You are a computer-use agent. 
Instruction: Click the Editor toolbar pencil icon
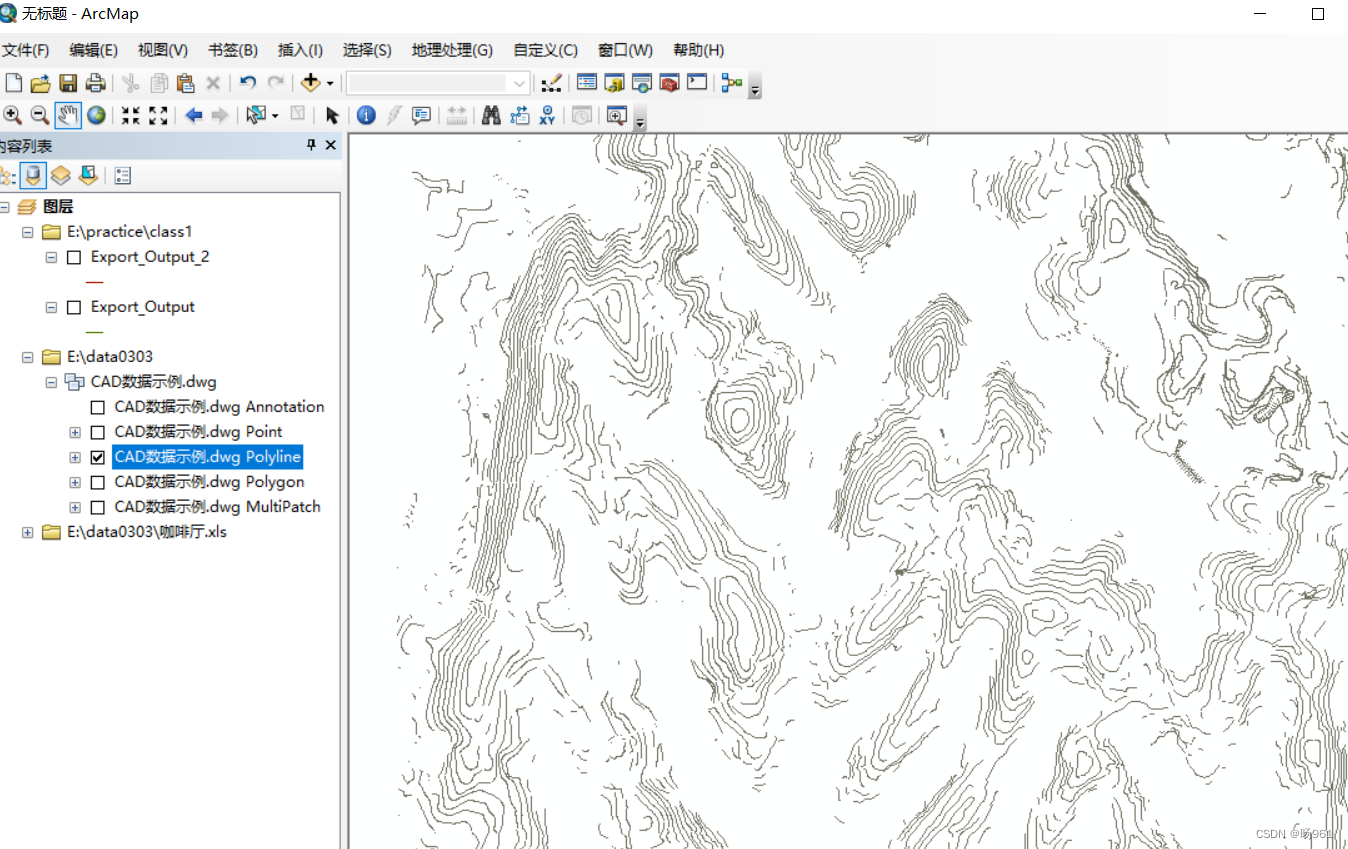(x=551, y=82)
